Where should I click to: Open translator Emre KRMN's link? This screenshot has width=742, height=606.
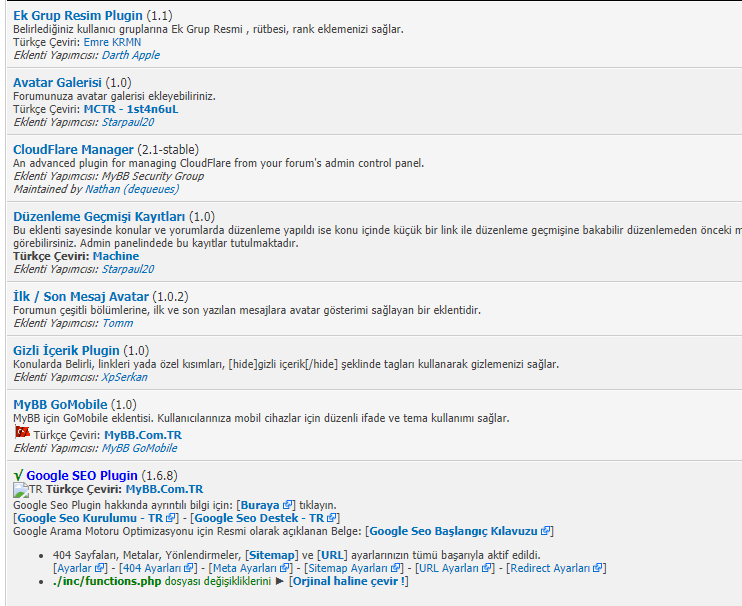pos(112,42)
